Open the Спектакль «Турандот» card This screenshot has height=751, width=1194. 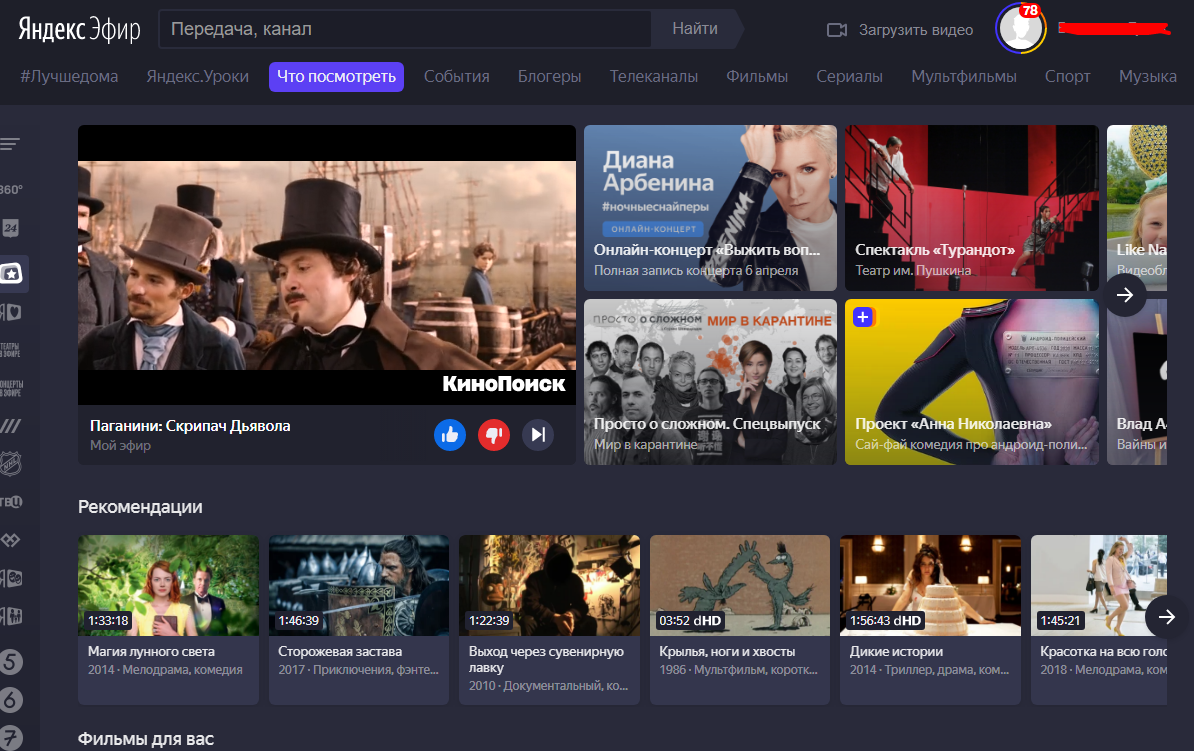(972, 208)
